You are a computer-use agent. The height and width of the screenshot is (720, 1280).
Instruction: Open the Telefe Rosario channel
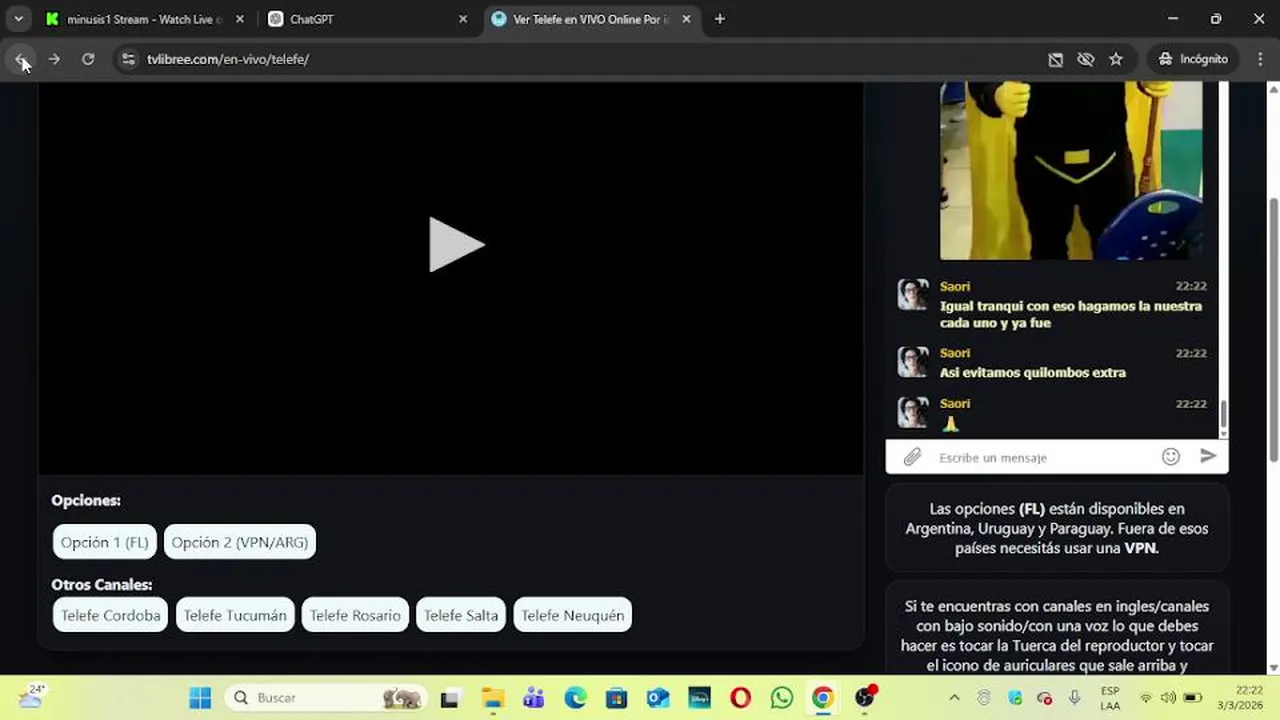point(355,615)
